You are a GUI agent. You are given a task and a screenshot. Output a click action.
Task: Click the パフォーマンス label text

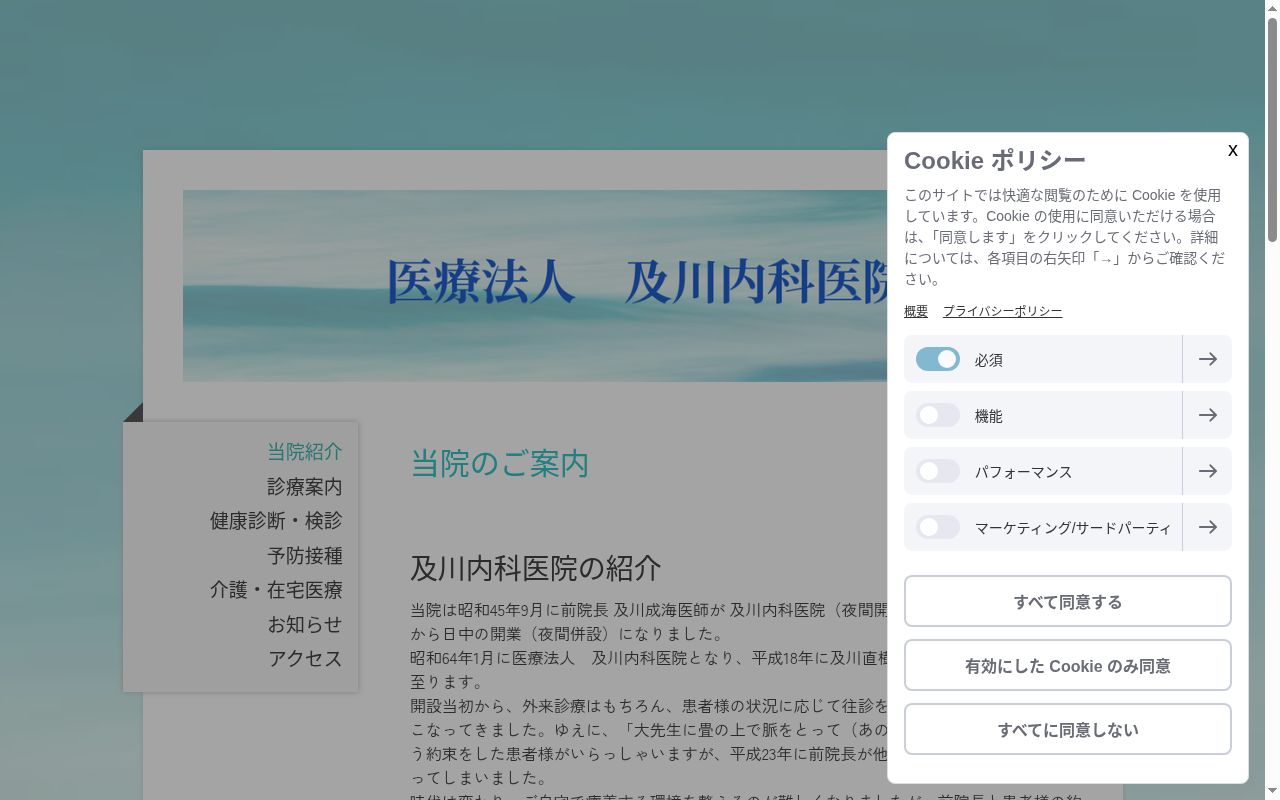[1023, 472]
